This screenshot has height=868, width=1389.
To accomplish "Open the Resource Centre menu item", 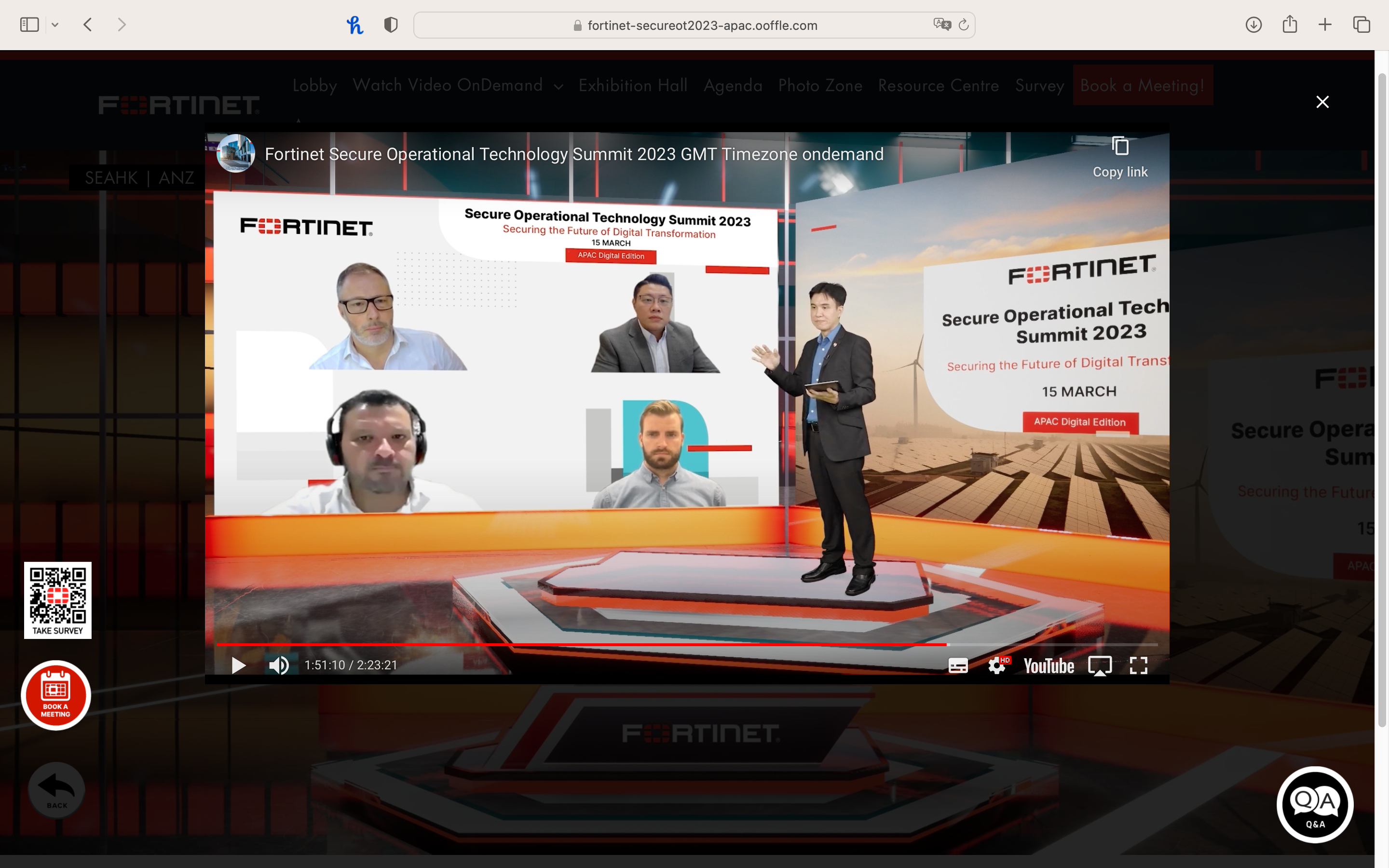I will tap(939, 85).
